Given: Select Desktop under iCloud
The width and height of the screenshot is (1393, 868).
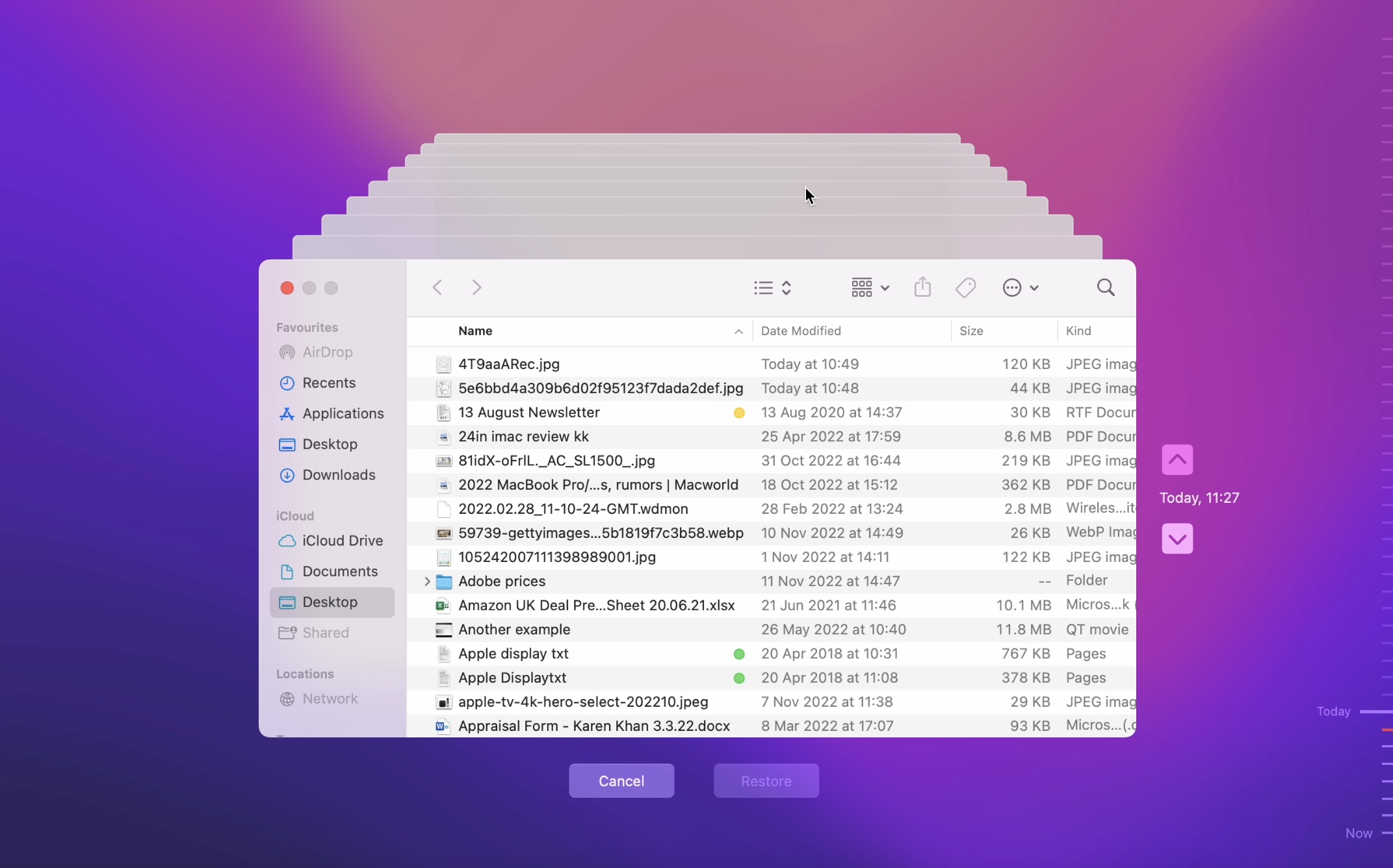Looking at the screenshot, I should (332, 602).
